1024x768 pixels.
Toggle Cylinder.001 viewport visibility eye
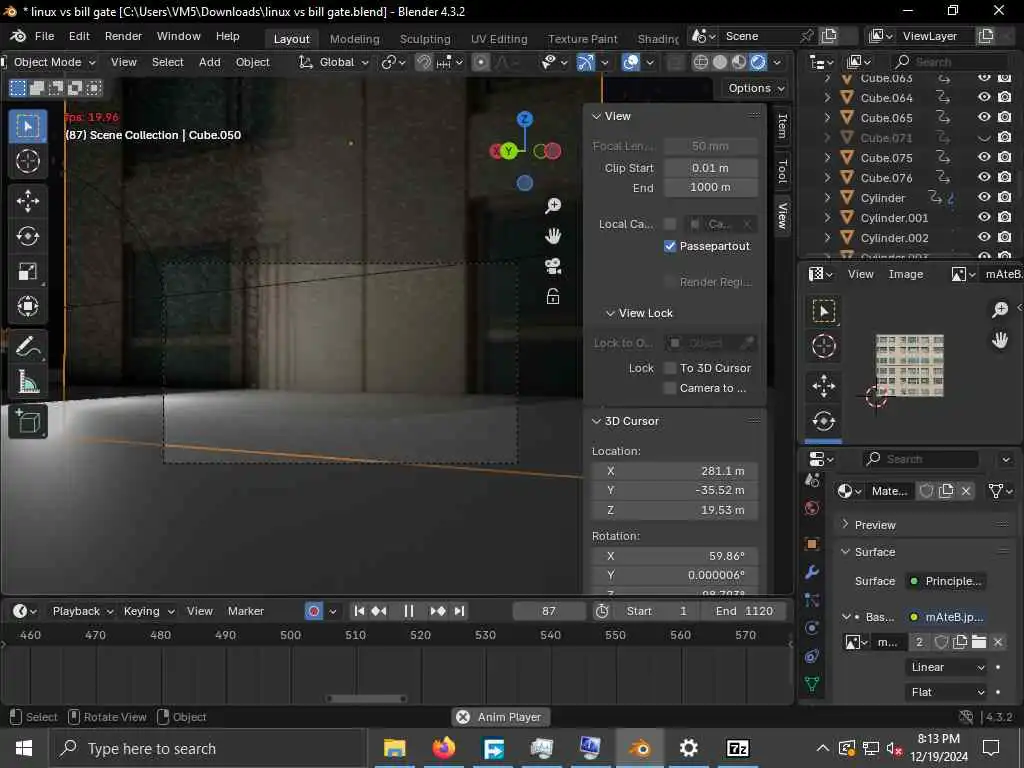pyautogui.click(x=984, y=217)
